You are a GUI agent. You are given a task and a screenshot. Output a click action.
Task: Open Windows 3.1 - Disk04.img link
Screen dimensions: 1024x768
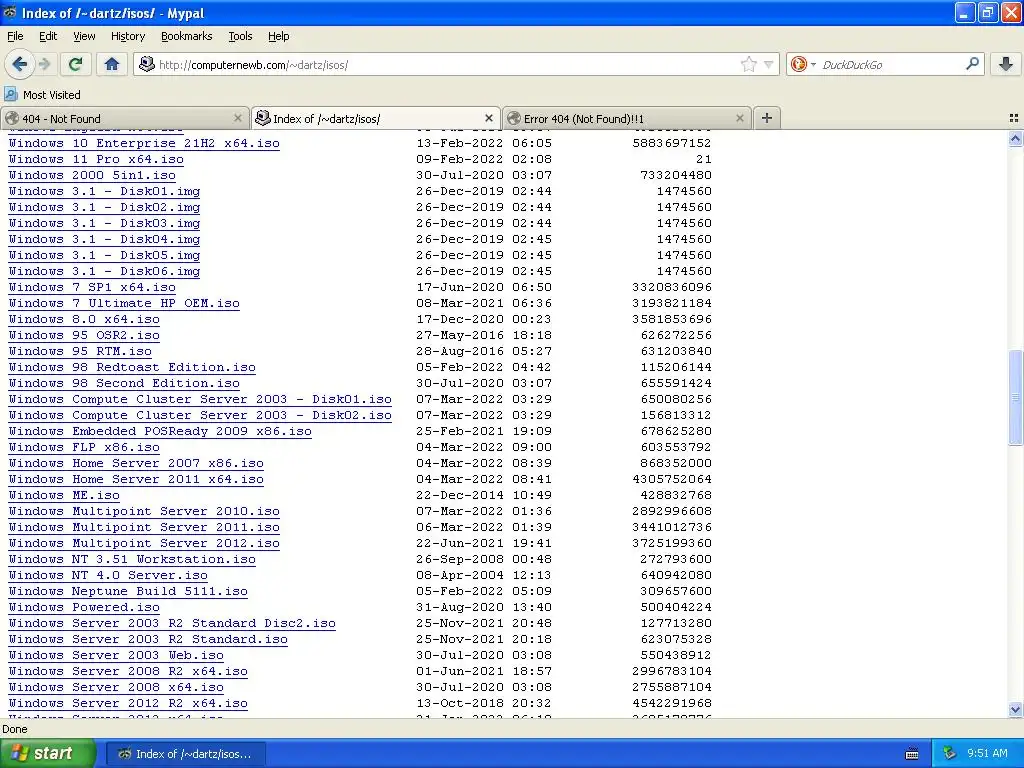(x=104, y=240)
